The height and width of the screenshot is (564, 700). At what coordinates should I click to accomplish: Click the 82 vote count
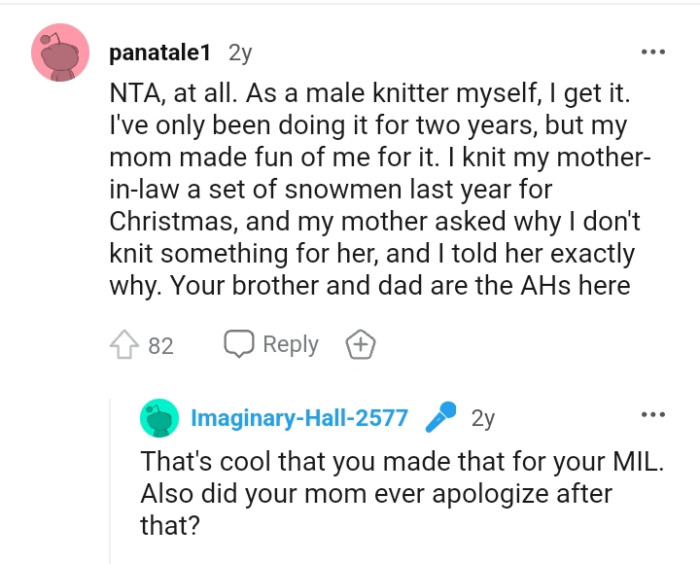click(160, 346)
